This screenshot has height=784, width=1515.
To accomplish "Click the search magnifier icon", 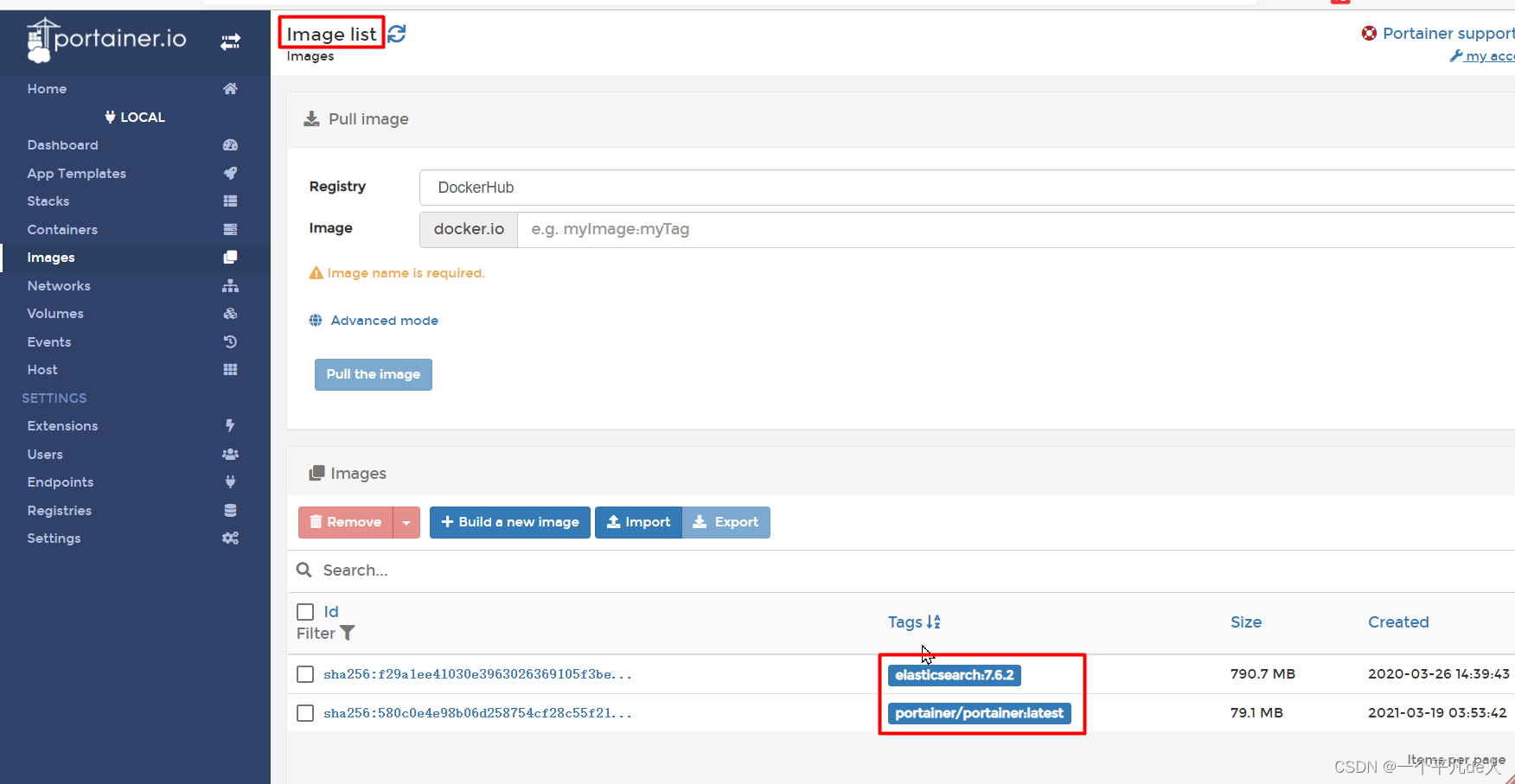I will point(304,570).
